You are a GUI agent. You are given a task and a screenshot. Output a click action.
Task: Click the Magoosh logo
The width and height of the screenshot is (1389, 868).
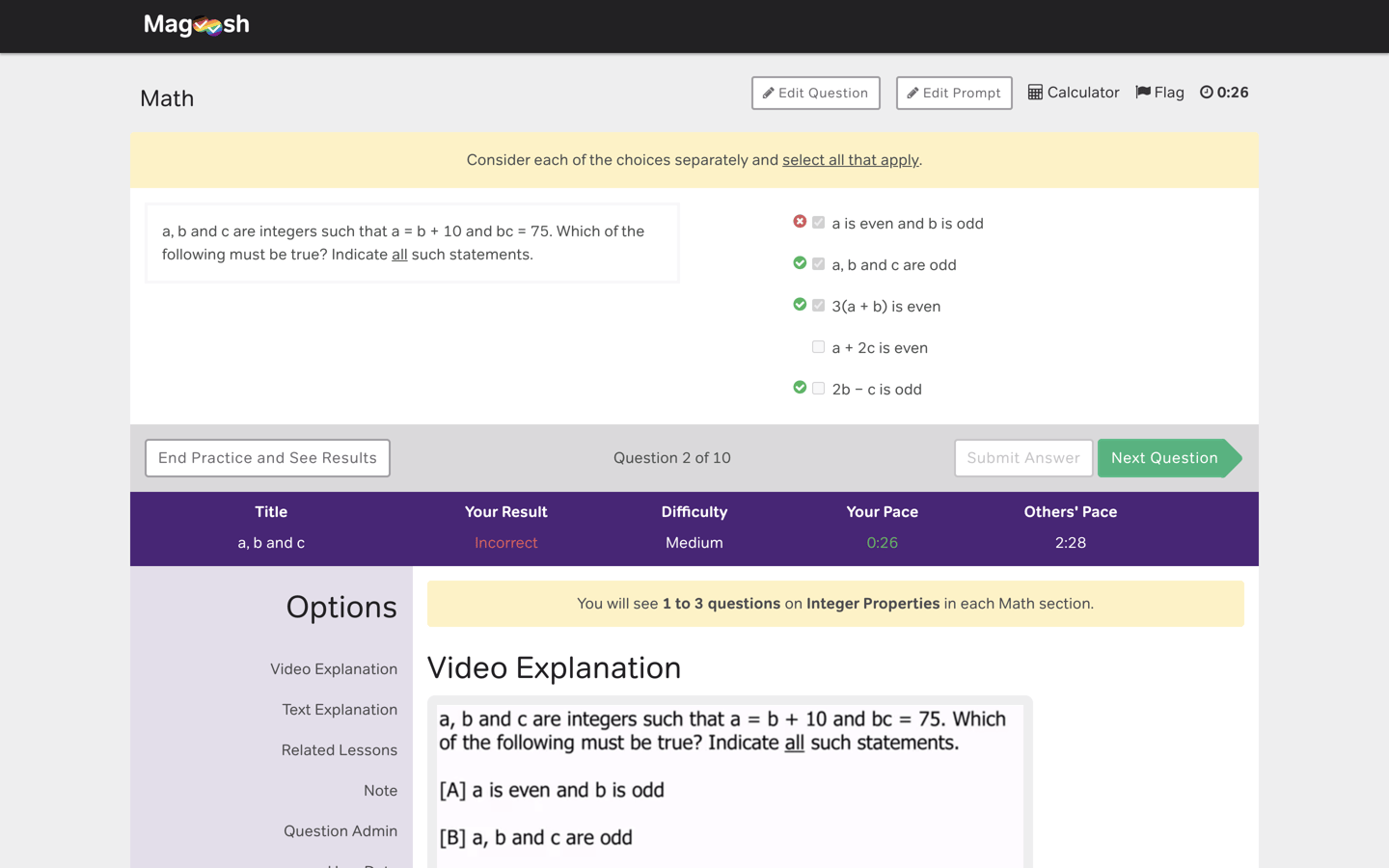196,24
